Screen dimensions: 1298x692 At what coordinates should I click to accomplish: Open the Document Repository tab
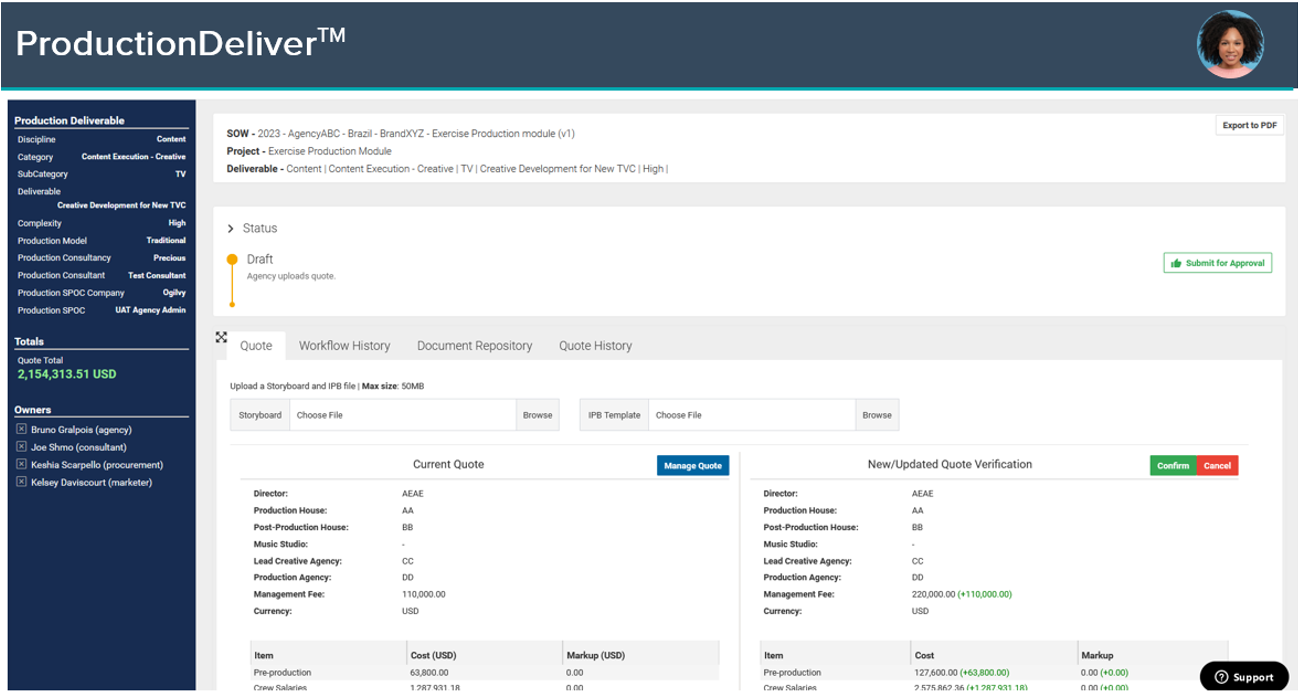(x=475, y=345)
